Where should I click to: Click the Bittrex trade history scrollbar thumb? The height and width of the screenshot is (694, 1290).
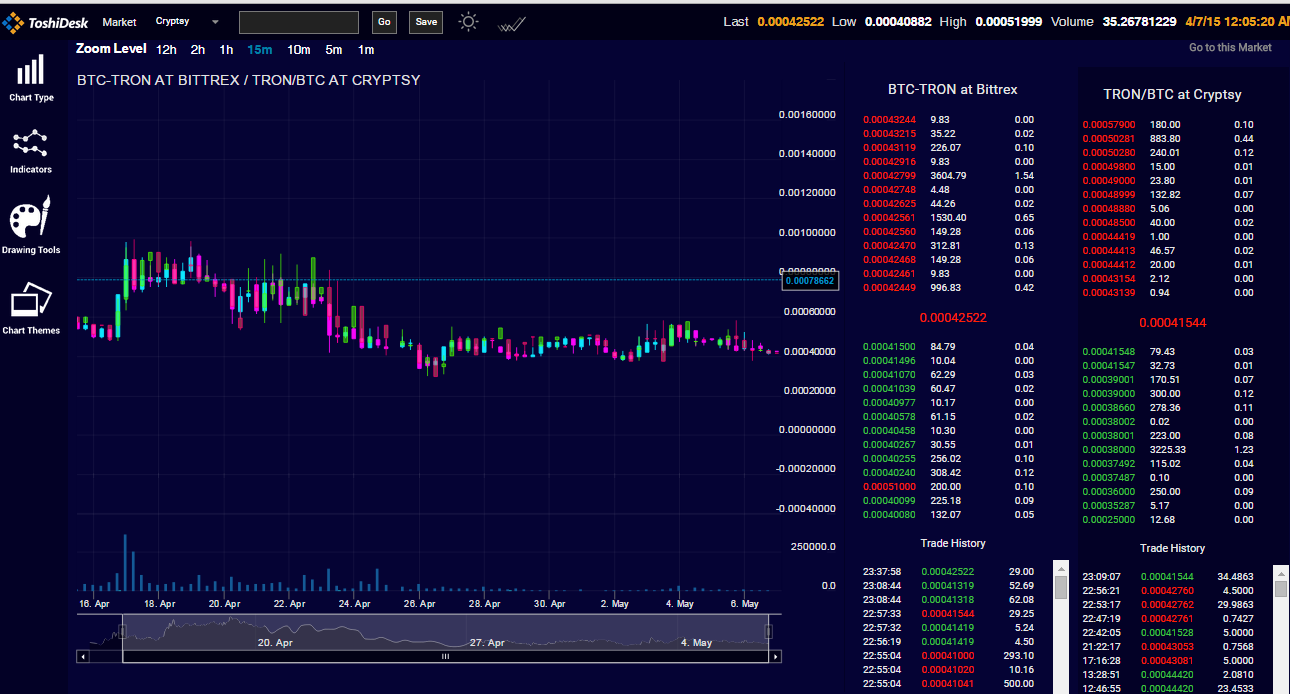point(1061,587)
